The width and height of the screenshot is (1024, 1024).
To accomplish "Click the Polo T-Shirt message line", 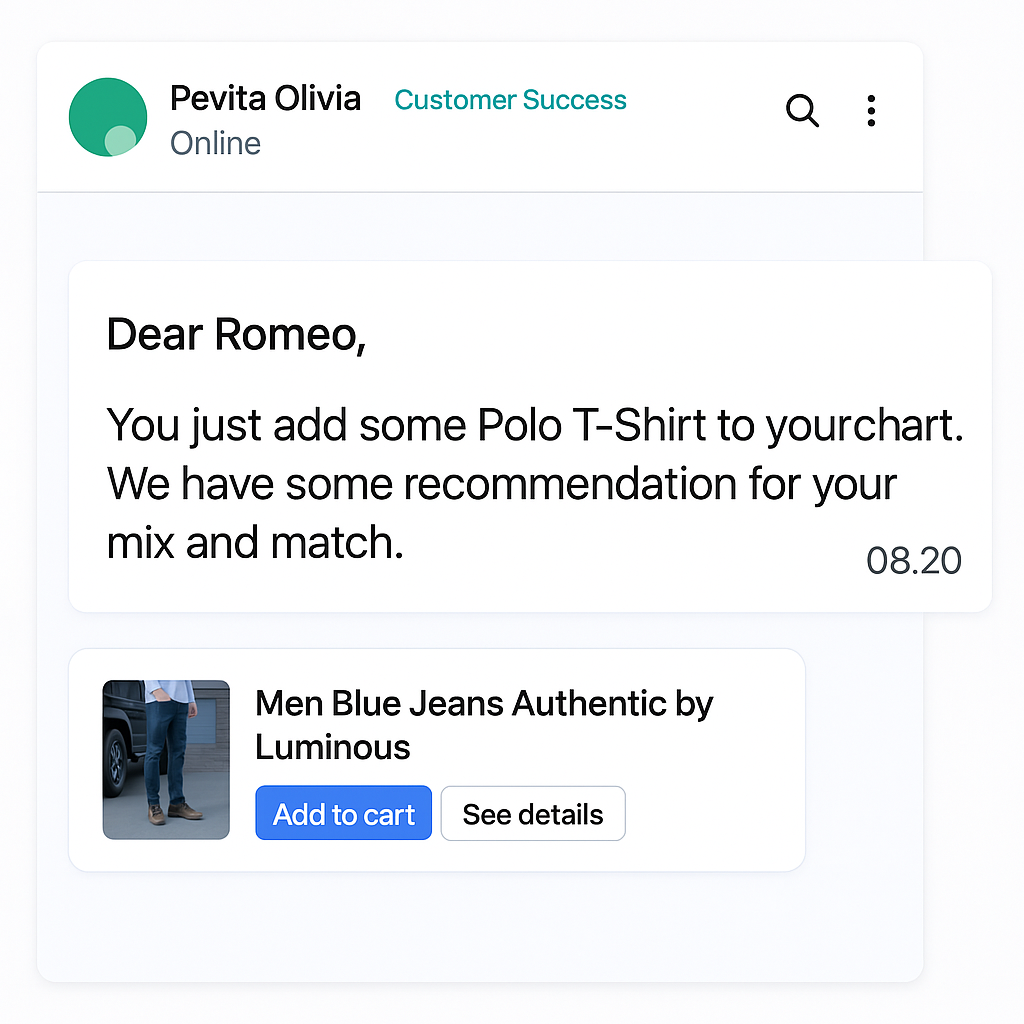I will coord(534,426).
